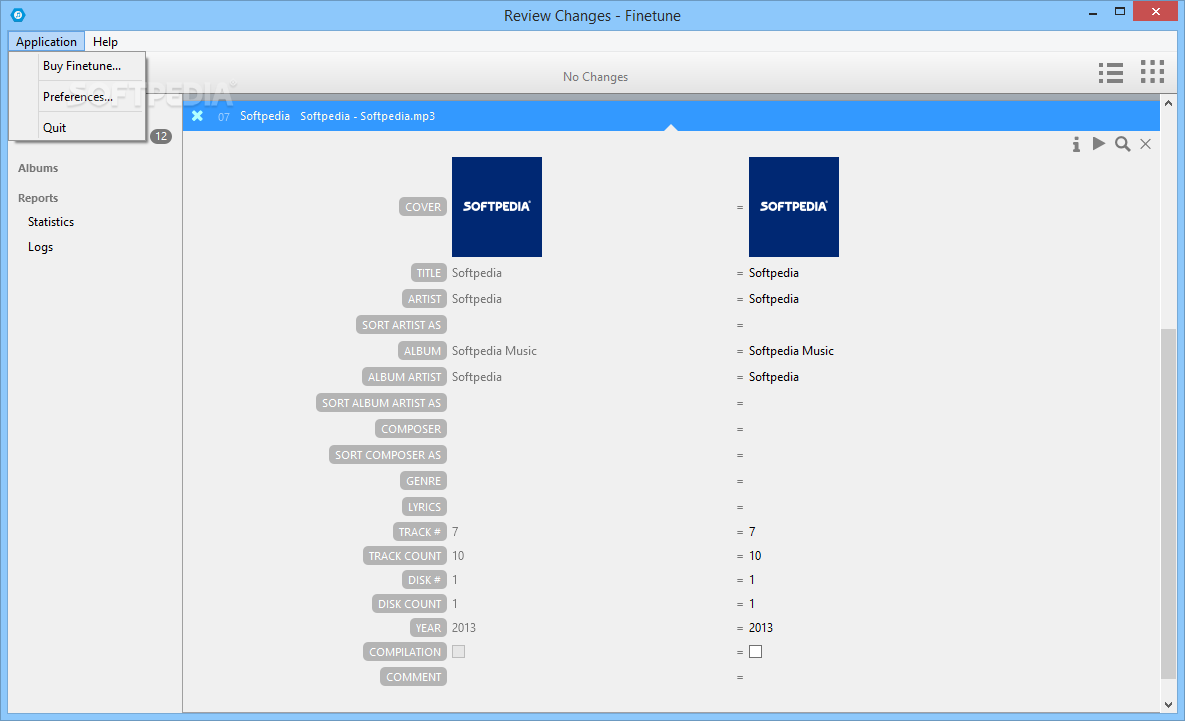The height and width of the screenshot is (721, 1185).
Task: Click the COMMENT field label
Action: [413, 677]
